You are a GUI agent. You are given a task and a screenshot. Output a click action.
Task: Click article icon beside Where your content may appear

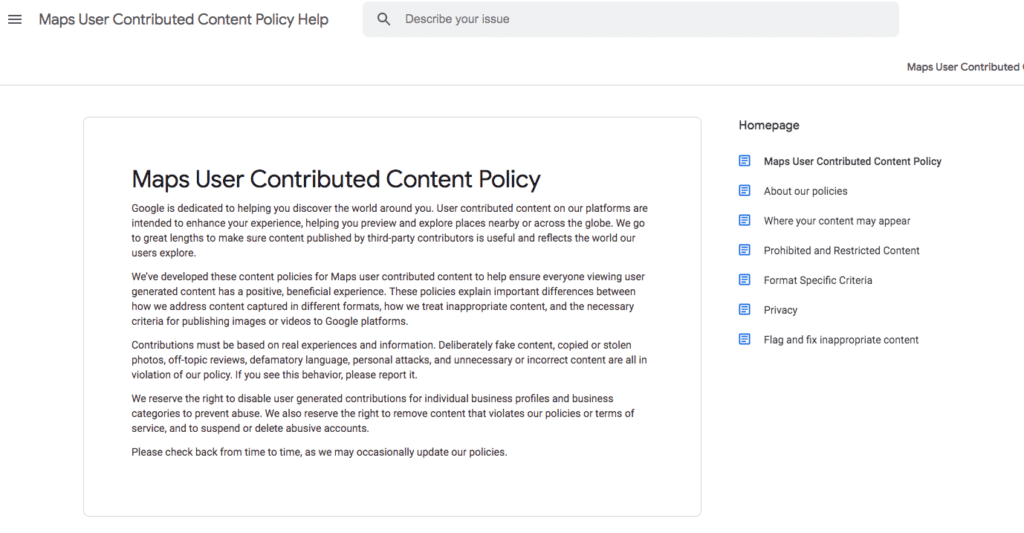point(744,220)
